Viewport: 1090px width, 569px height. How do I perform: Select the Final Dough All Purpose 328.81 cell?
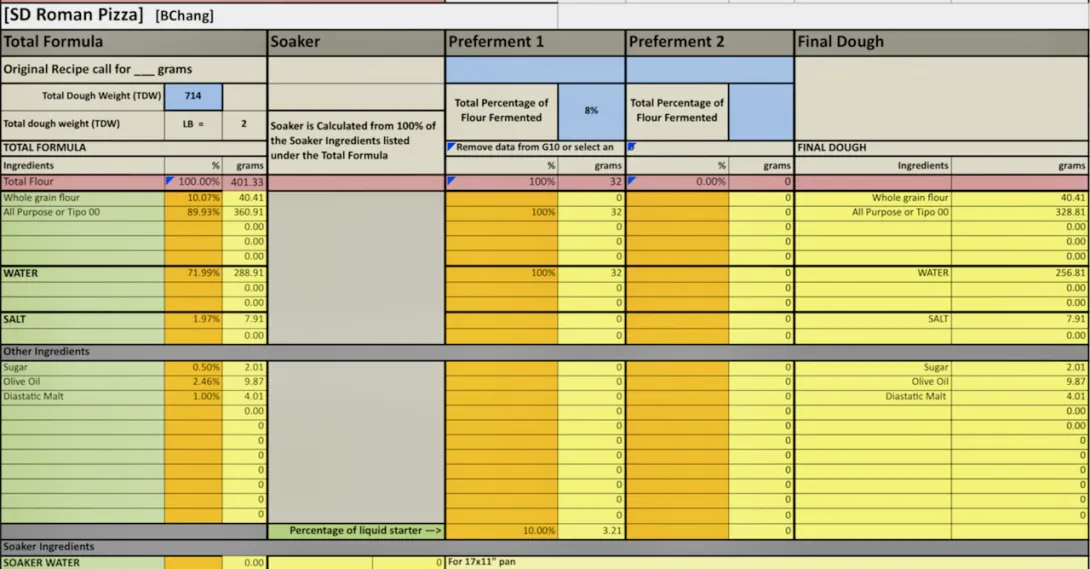1019,212
